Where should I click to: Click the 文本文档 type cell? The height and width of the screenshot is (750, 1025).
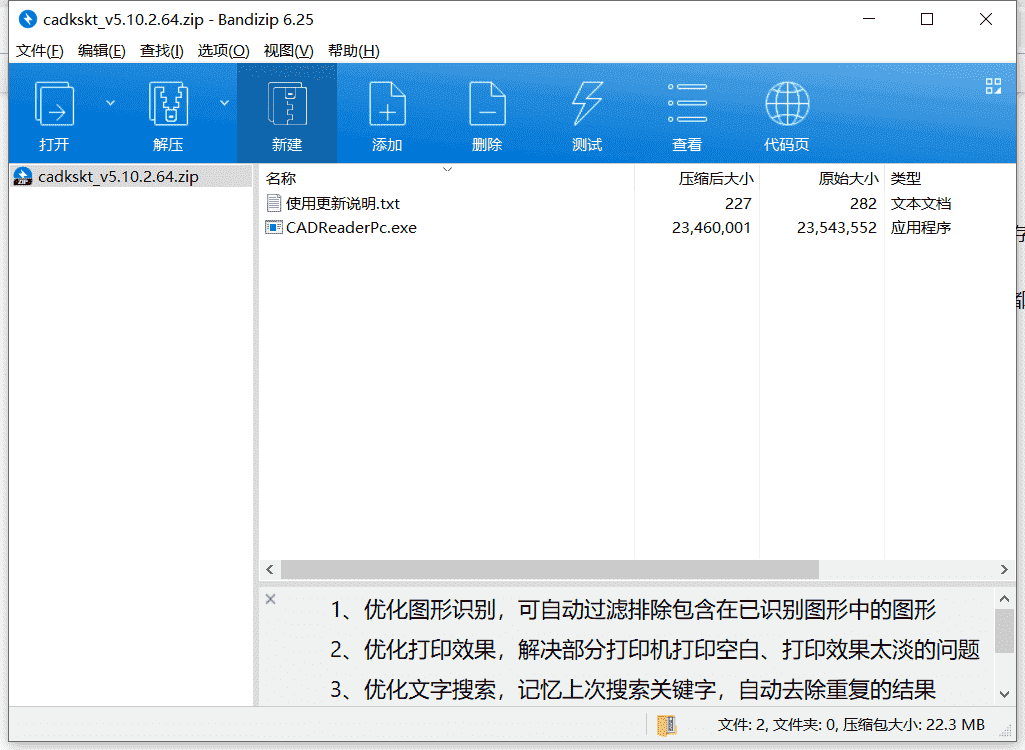click(x=920, y=203)
